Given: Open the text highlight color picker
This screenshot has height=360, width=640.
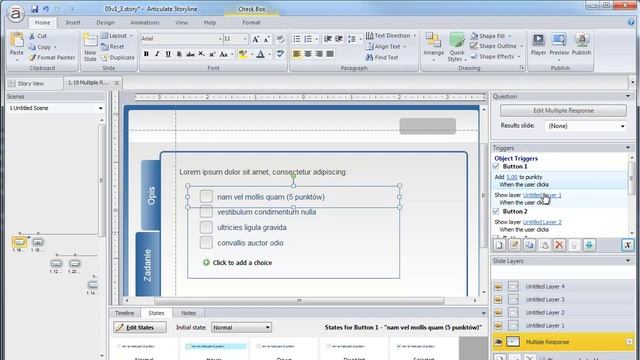Looking at the screenshot, I should coord(243,54).
